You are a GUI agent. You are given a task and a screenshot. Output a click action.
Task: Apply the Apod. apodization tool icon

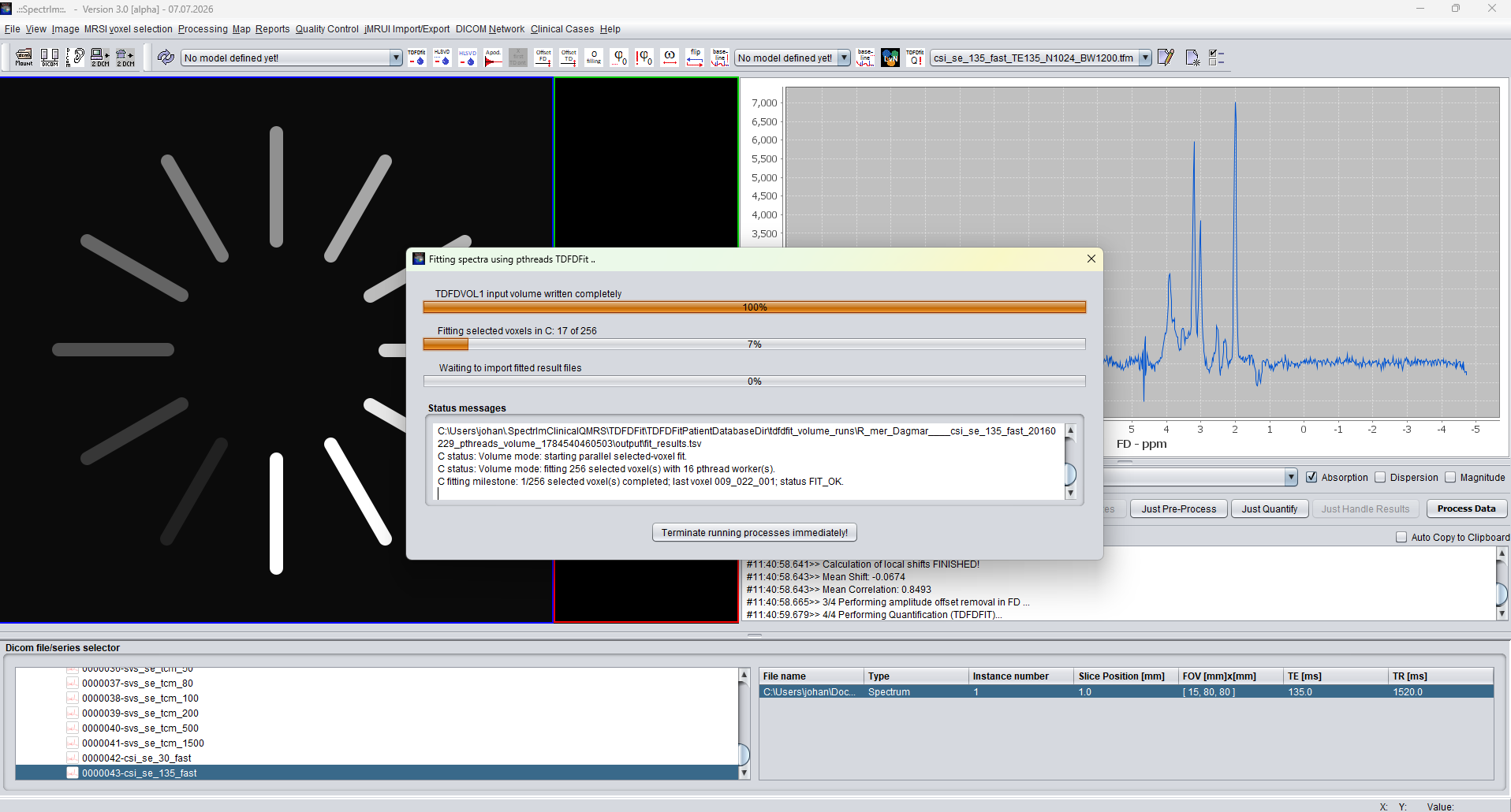(493, 58)
